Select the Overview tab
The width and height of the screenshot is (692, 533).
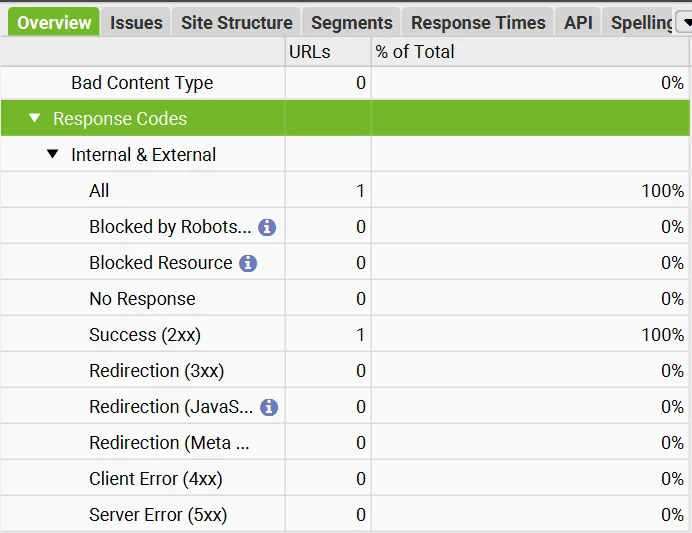point(54,22)
